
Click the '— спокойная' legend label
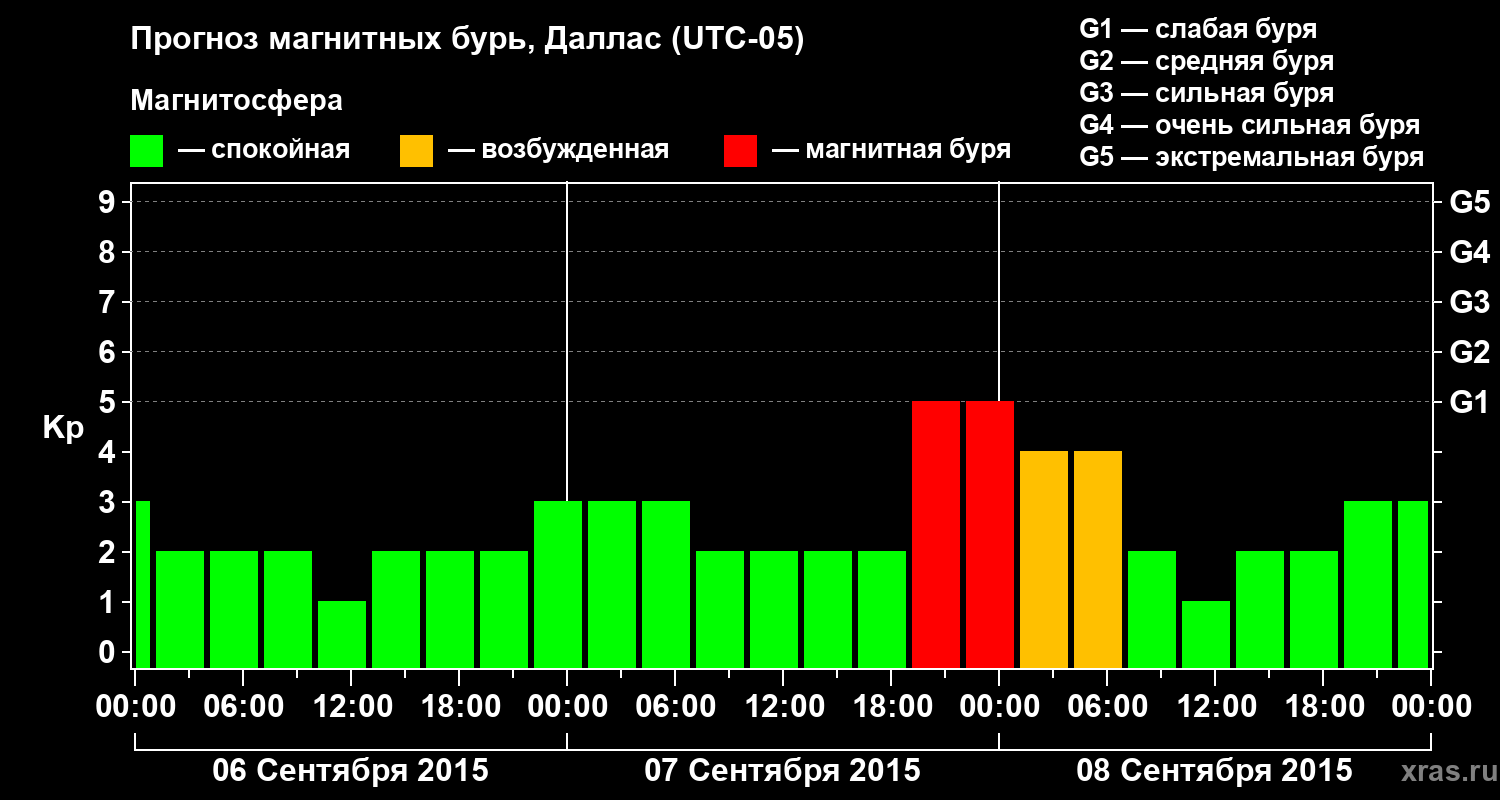tap(264, 150)
